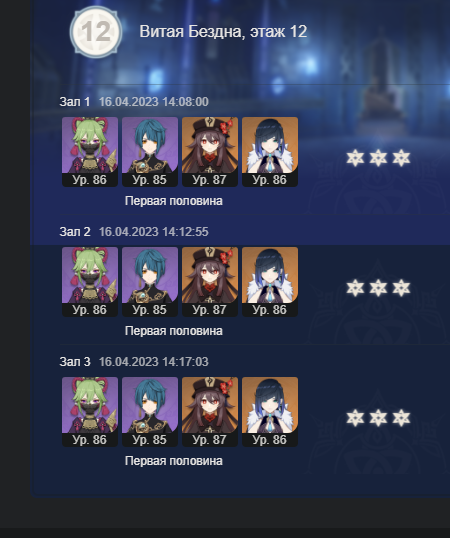Open Kuki Shinobu portrait in Зал 3

click(90, 412)
